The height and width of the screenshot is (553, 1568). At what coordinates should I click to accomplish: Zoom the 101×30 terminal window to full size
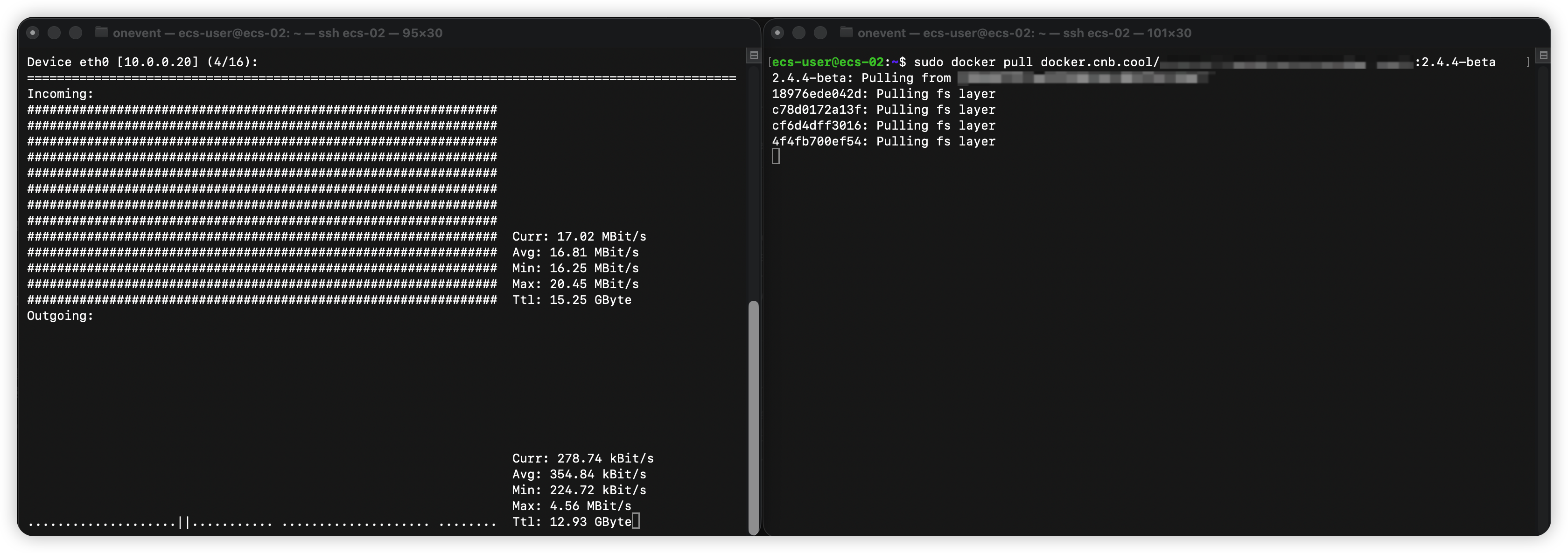[x=820, y=33]
